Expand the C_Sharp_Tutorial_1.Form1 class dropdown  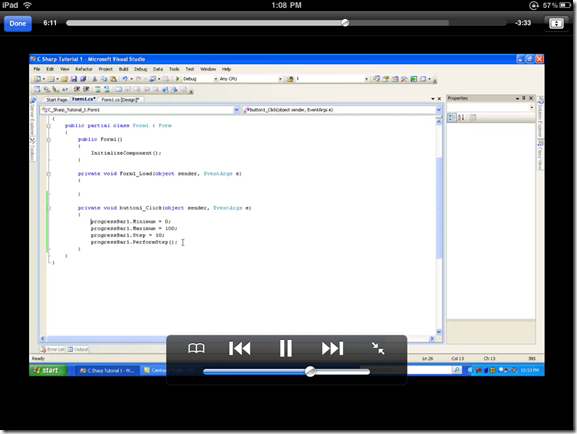236,110
